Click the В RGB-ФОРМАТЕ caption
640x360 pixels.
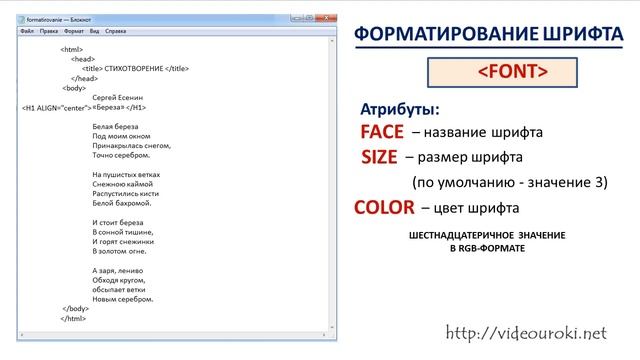[487, 248]
